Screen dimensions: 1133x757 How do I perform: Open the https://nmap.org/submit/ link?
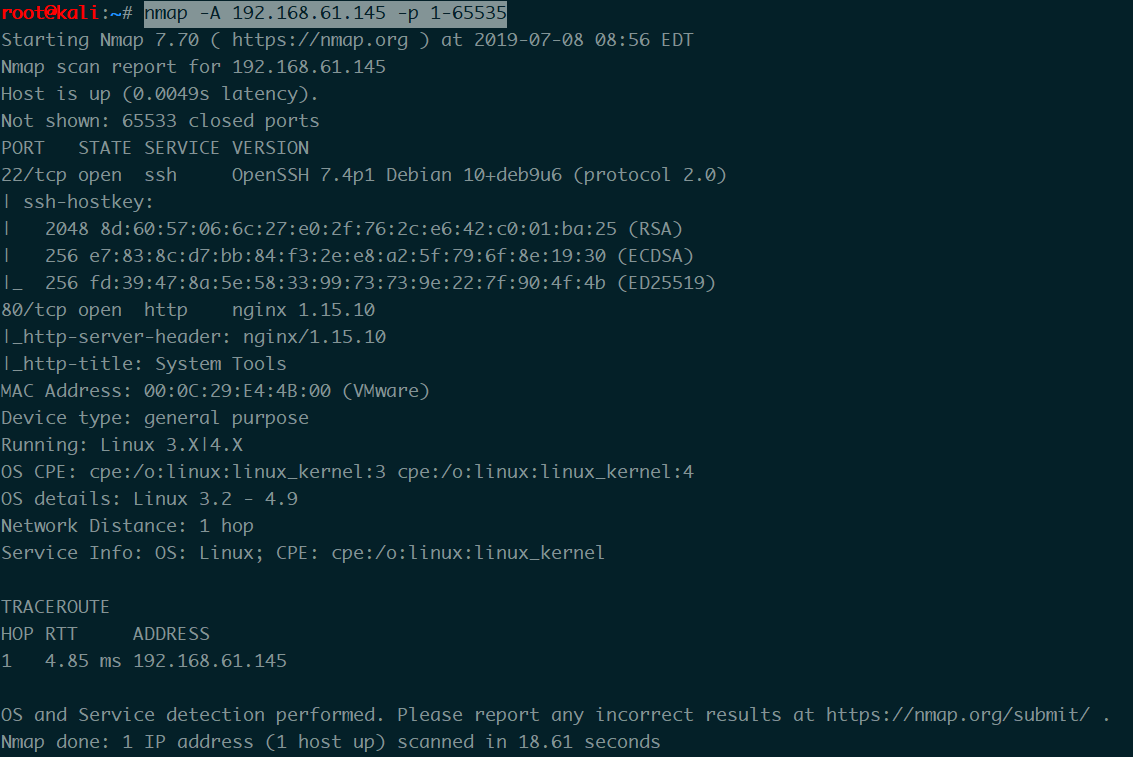[957, 715]
